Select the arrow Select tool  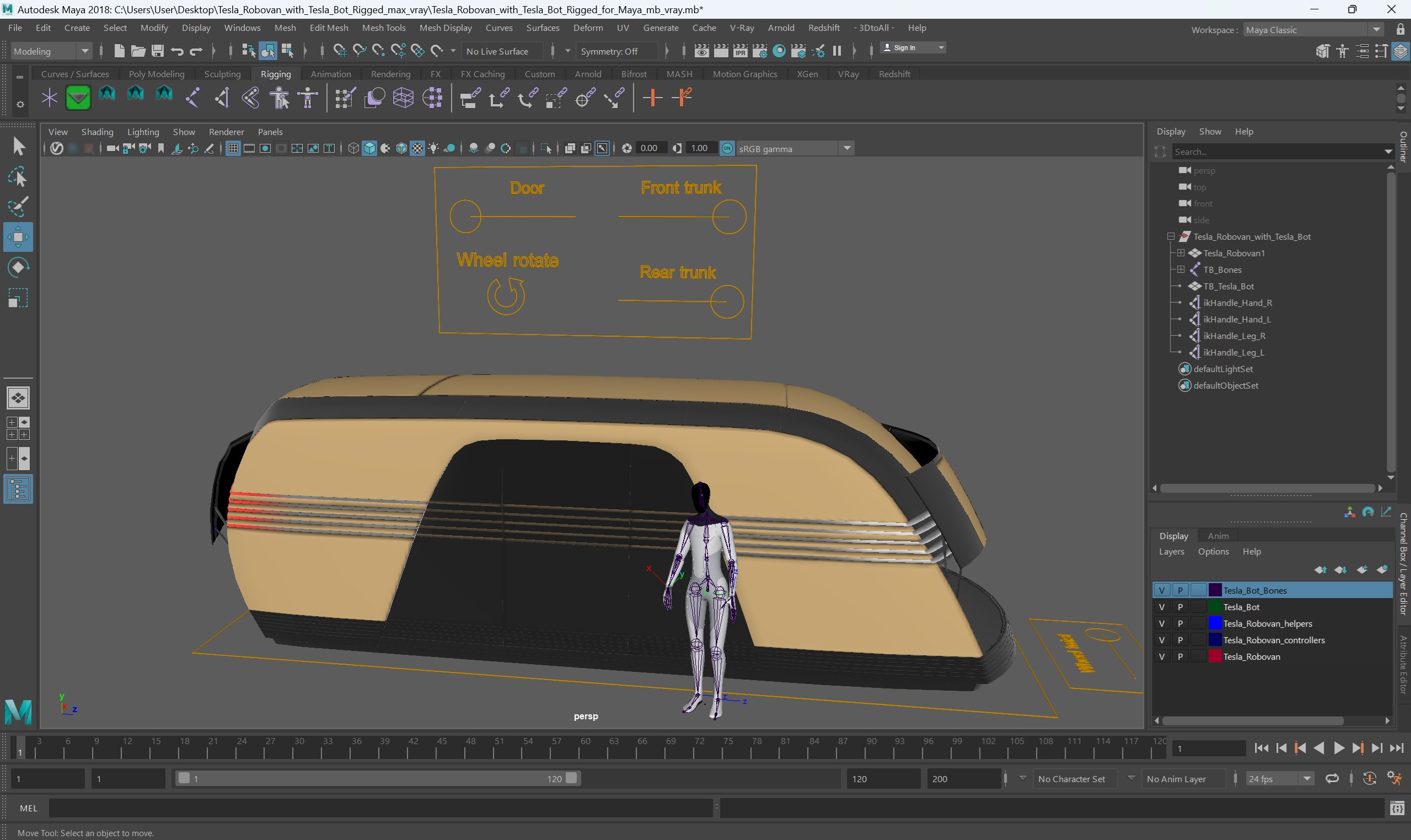[x=18, y=147]
